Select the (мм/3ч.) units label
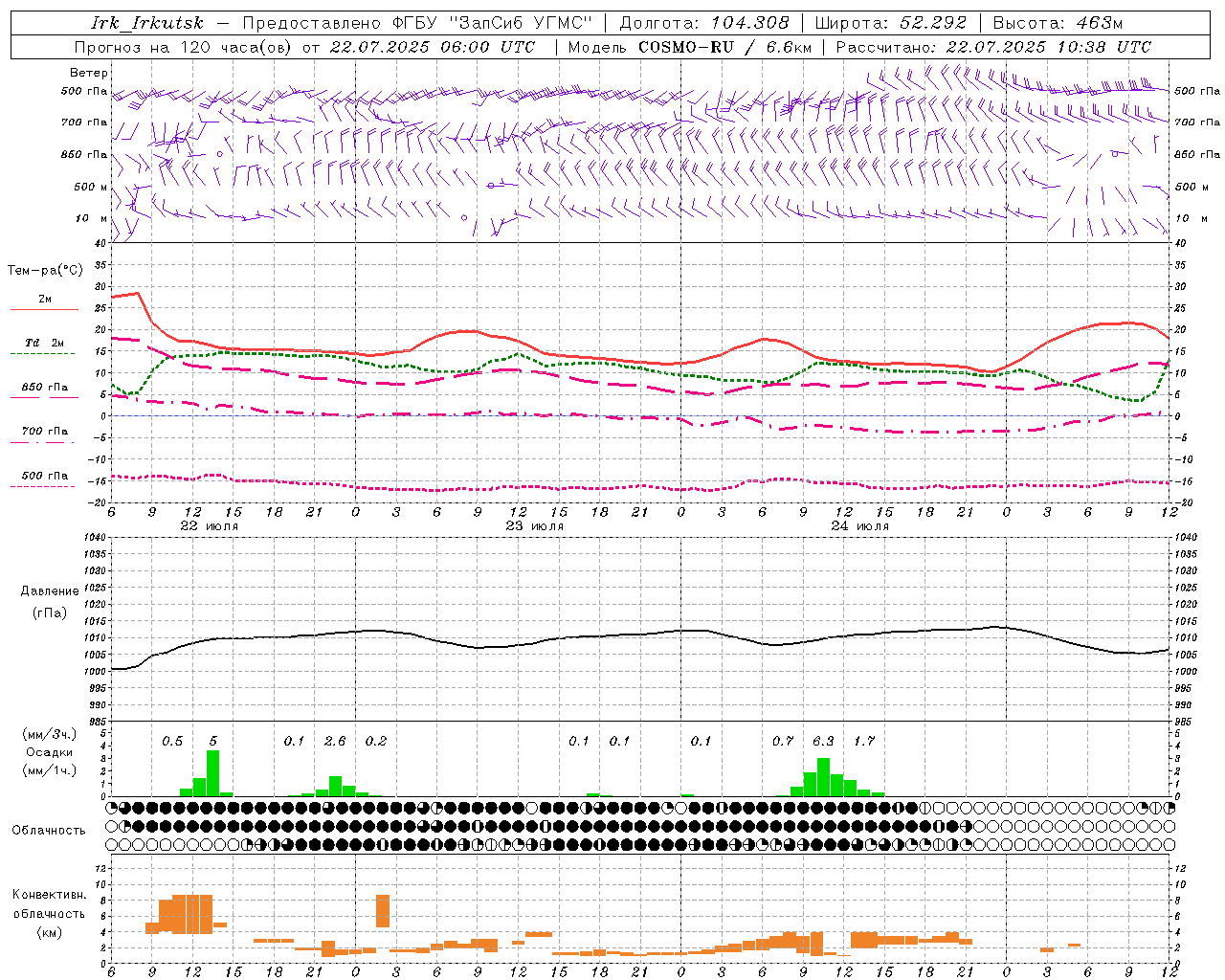Viewport: 1225px width, 980px height. coord(50,735)
